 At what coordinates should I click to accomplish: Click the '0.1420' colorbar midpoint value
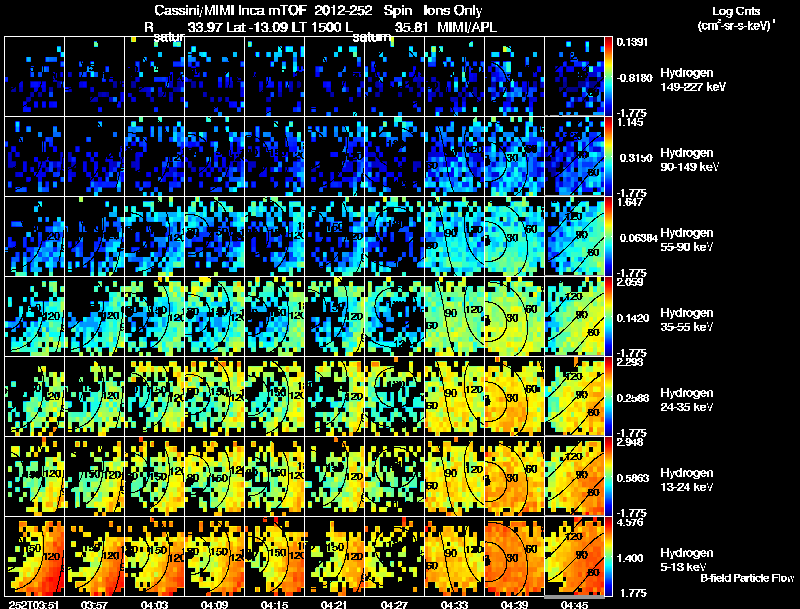coord(634,318)
